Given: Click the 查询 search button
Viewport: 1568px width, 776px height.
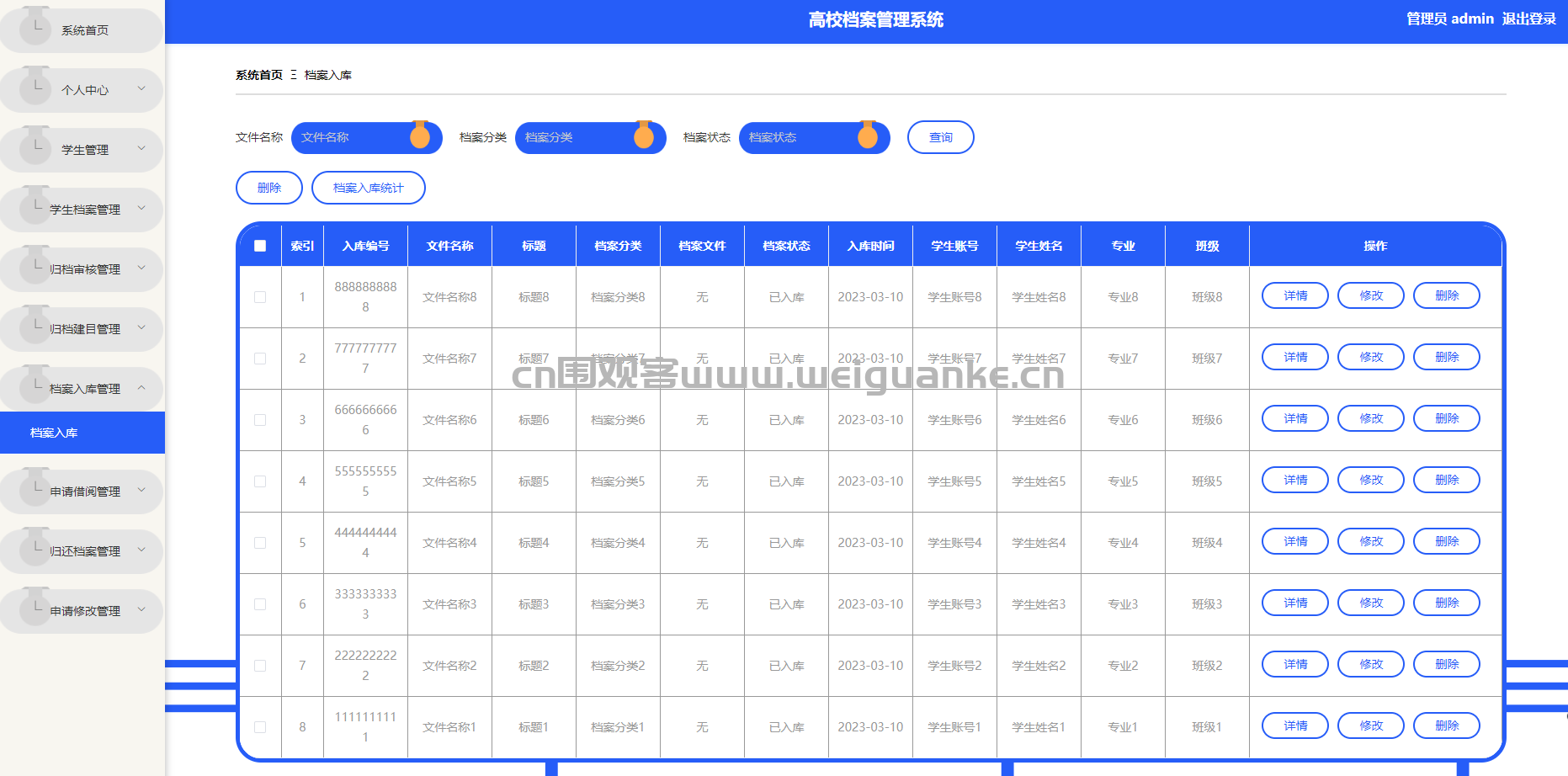Looking at the screenshot, I should [x=940, y=137].
